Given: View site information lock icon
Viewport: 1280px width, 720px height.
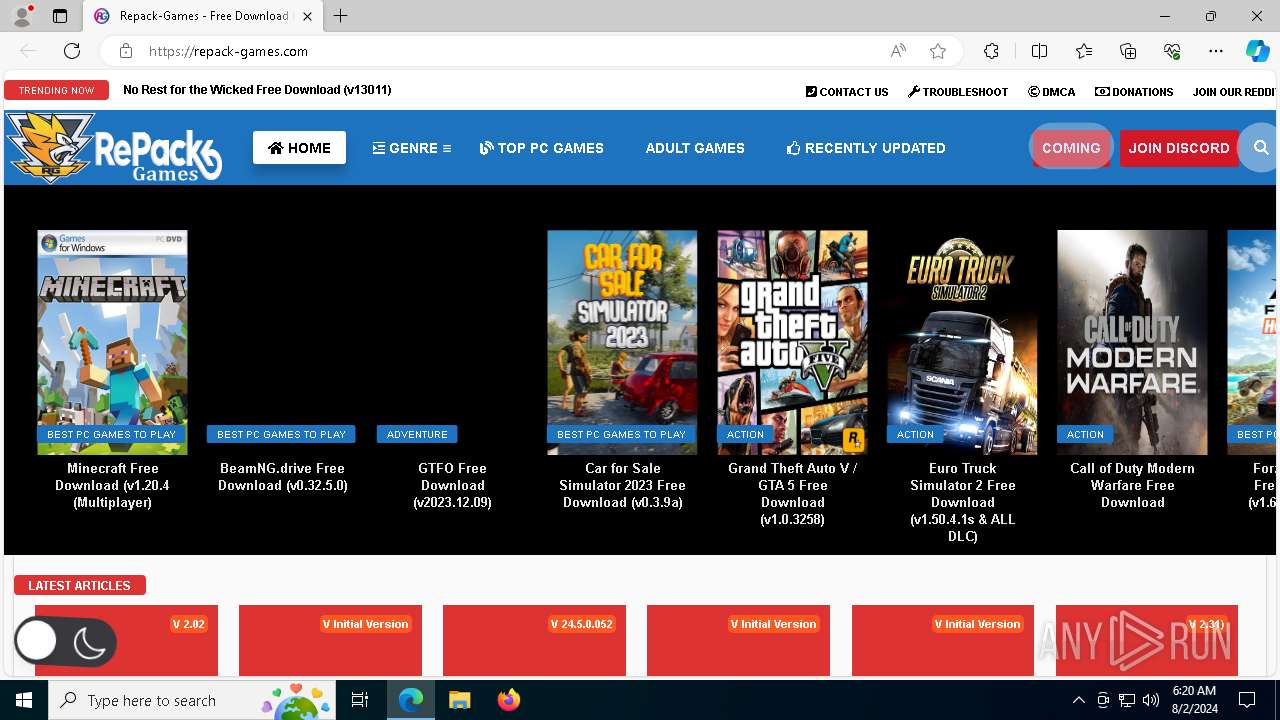Looking at the screenshot, I should pos(126,51).
